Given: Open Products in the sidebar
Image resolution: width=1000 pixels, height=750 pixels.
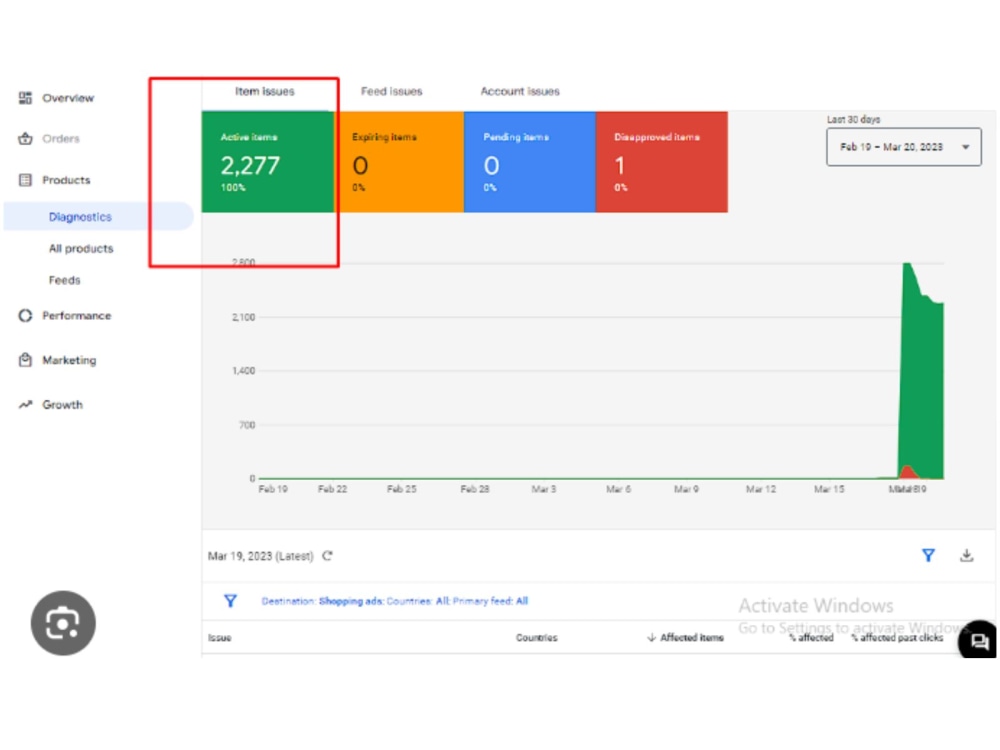Looking at the screenshot, I should pos(66,180).
